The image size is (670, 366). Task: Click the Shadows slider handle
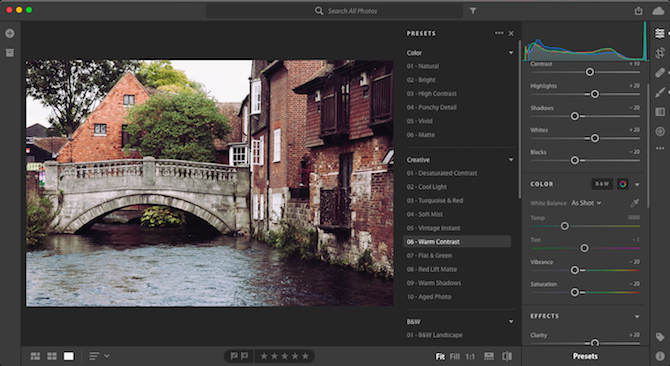click(575, 116)
